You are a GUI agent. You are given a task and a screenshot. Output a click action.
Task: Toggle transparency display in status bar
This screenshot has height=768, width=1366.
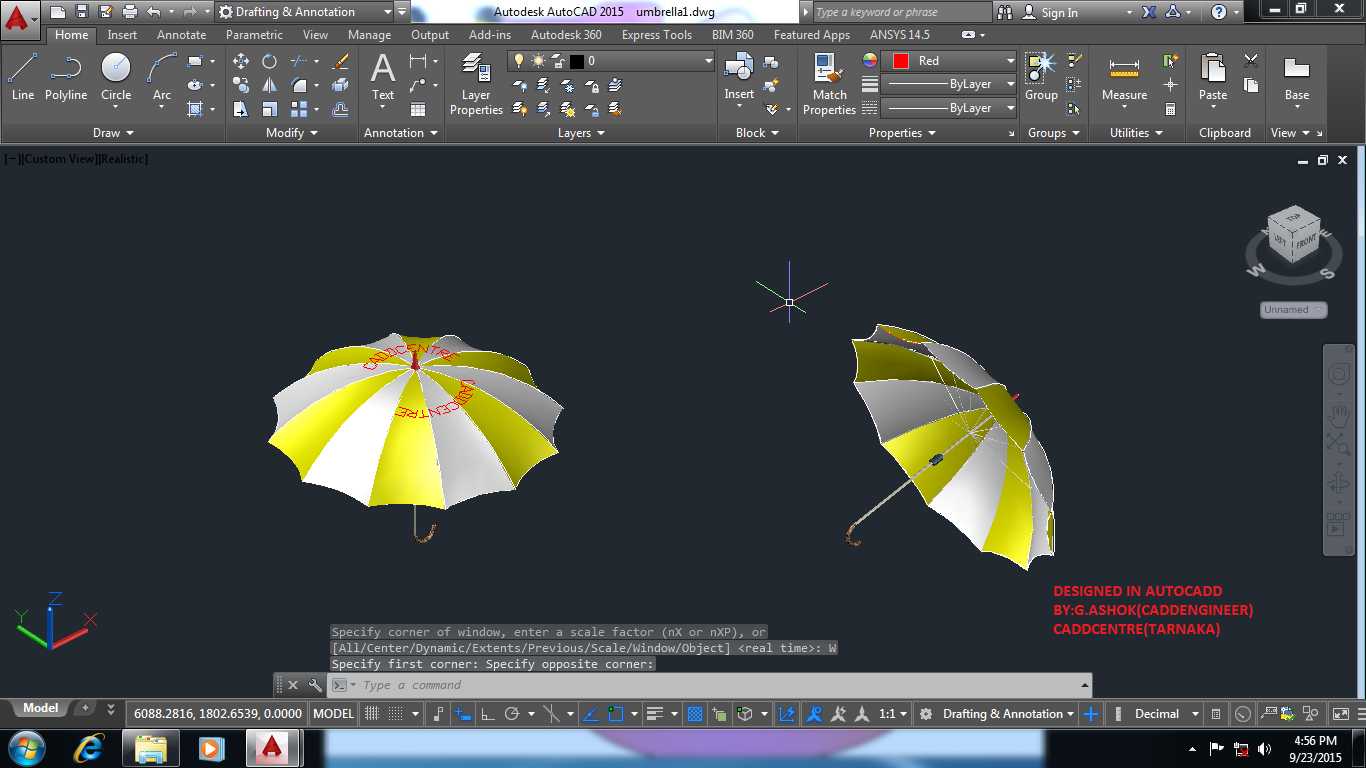coord(695,714)
